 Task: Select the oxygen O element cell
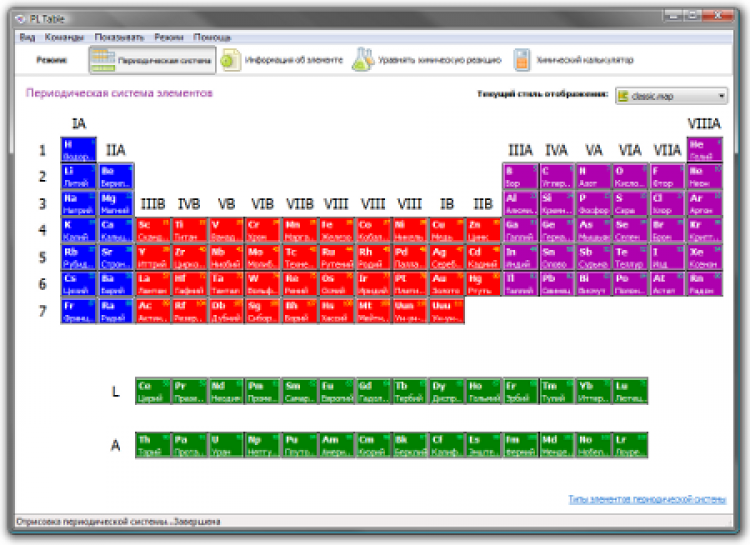[x=631, y=177]
